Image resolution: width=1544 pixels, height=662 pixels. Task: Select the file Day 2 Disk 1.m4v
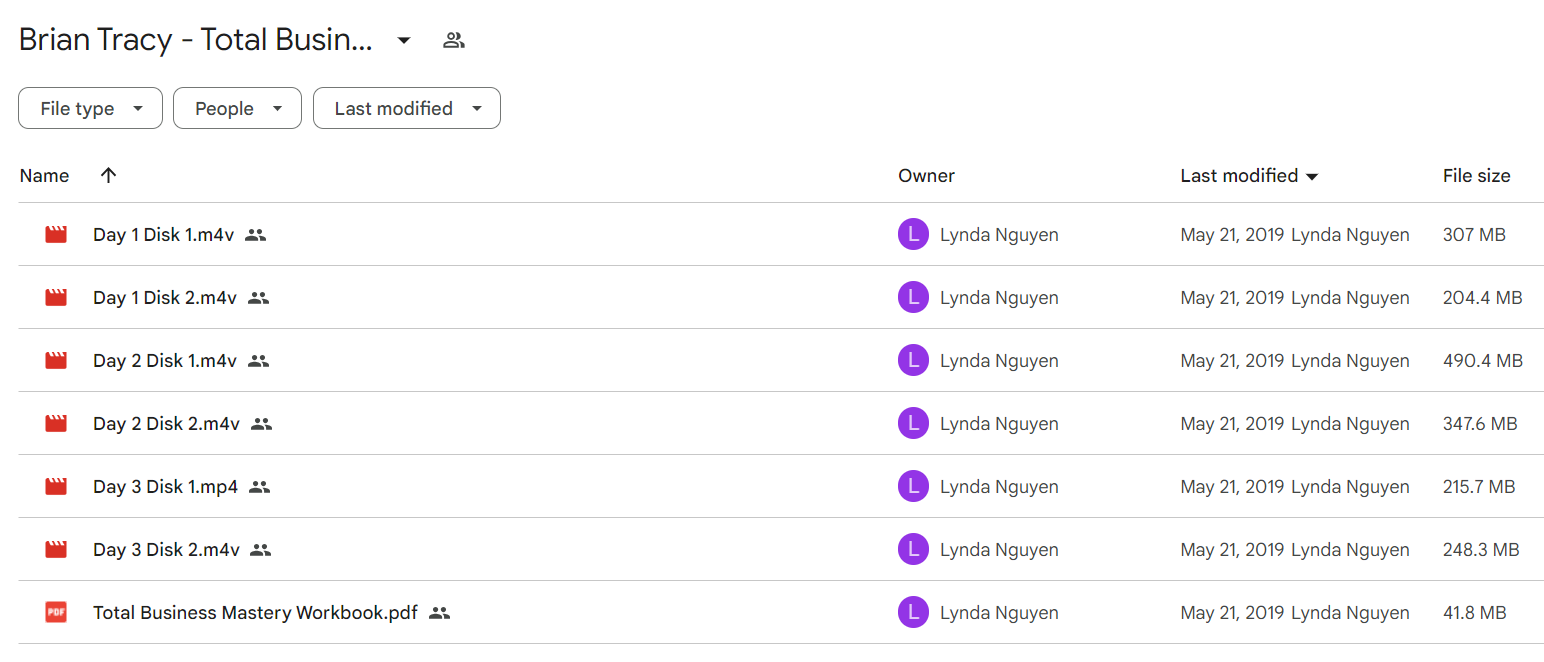point(165,361)
